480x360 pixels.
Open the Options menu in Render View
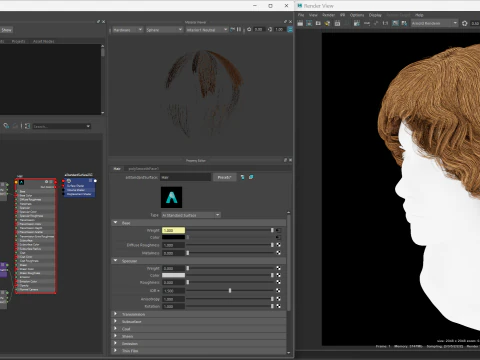pos(357,15)
